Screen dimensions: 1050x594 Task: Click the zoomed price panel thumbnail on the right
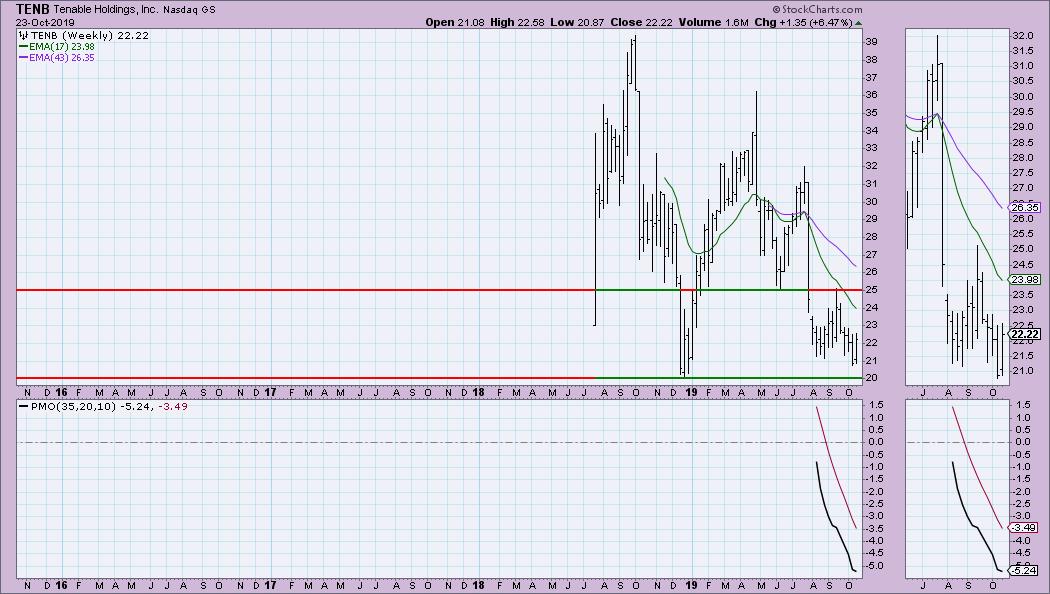click(956, 207)
